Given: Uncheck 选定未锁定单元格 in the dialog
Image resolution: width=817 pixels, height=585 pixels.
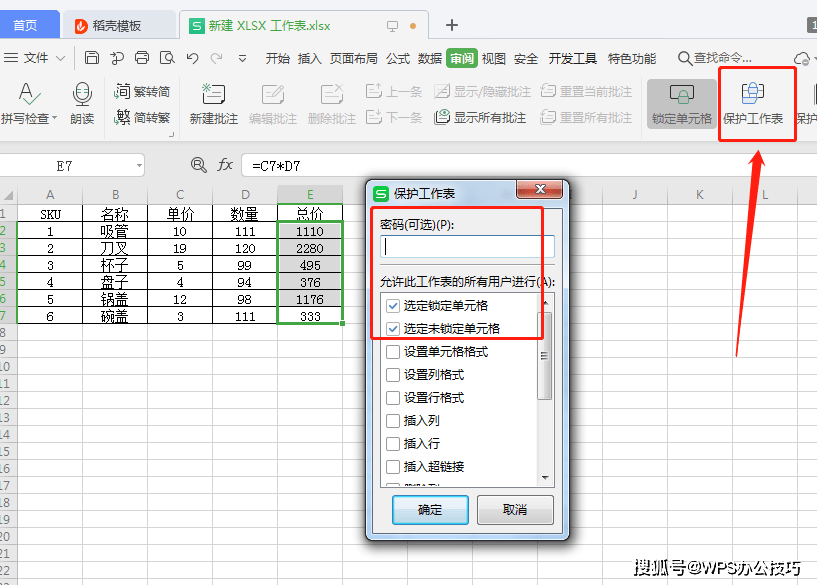Looking at the screenshot, I should [394, 328].
